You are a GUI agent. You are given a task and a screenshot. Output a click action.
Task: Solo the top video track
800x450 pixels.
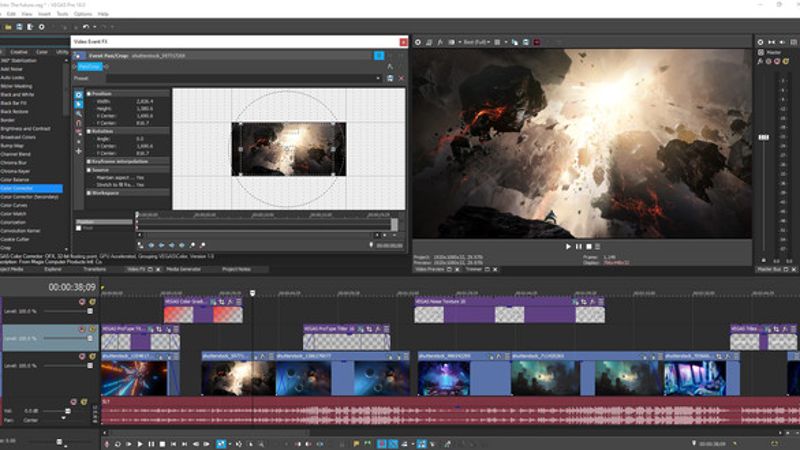coord(92,302)
